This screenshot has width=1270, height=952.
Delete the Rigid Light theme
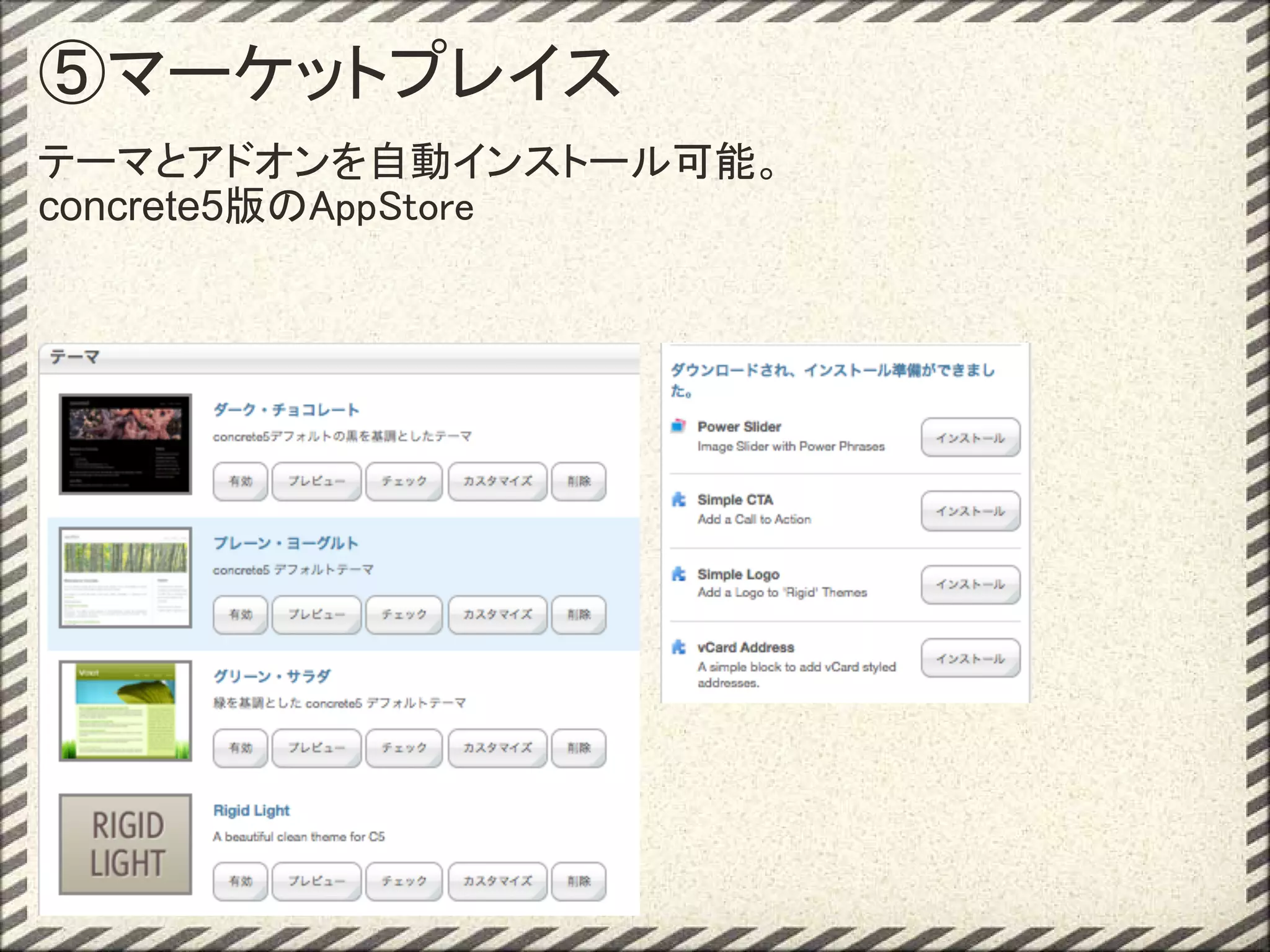[x=579, y=881]
